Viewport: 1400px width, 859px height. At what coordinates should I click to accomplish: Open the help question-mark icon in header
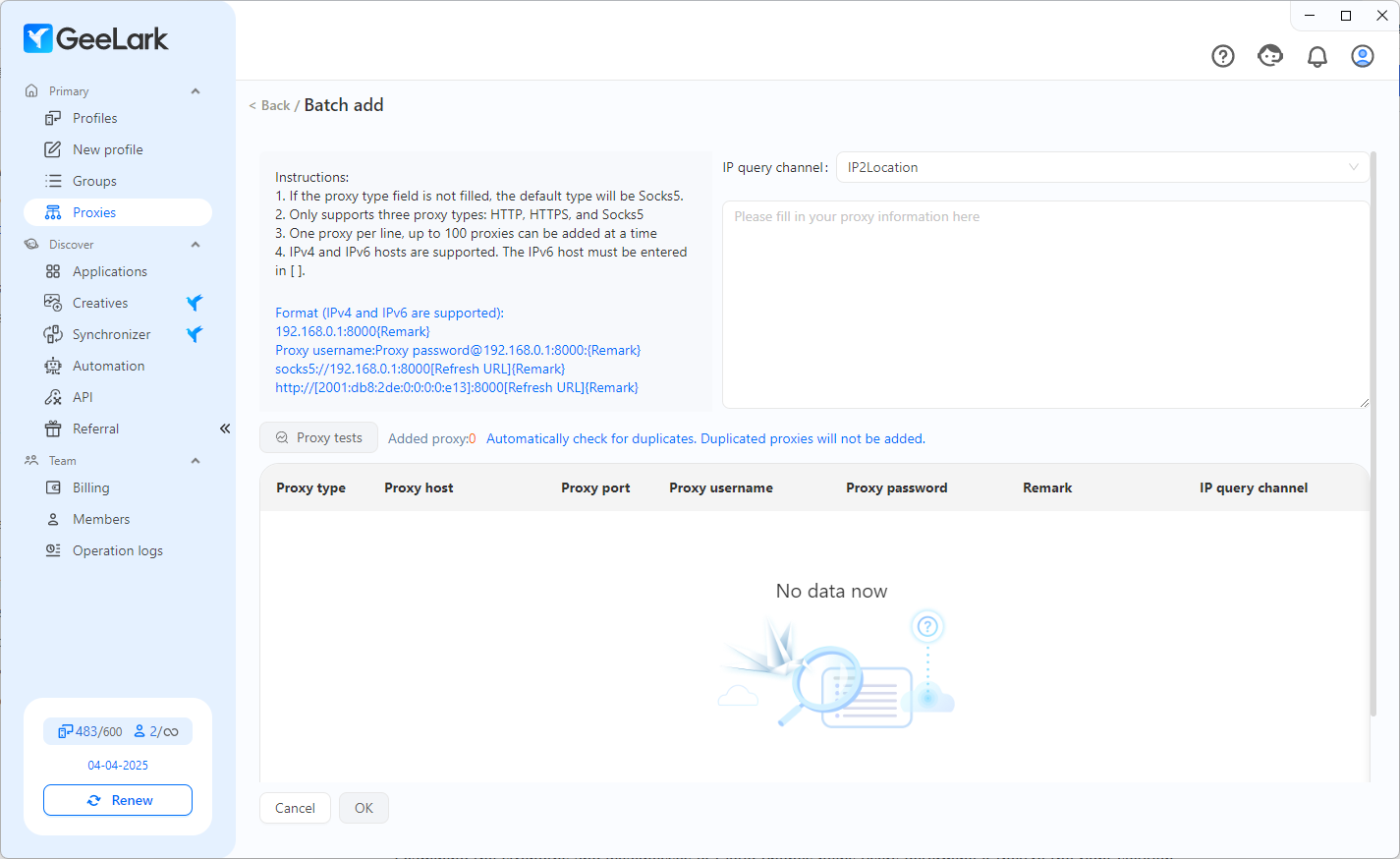click(x=1223, y=56)
